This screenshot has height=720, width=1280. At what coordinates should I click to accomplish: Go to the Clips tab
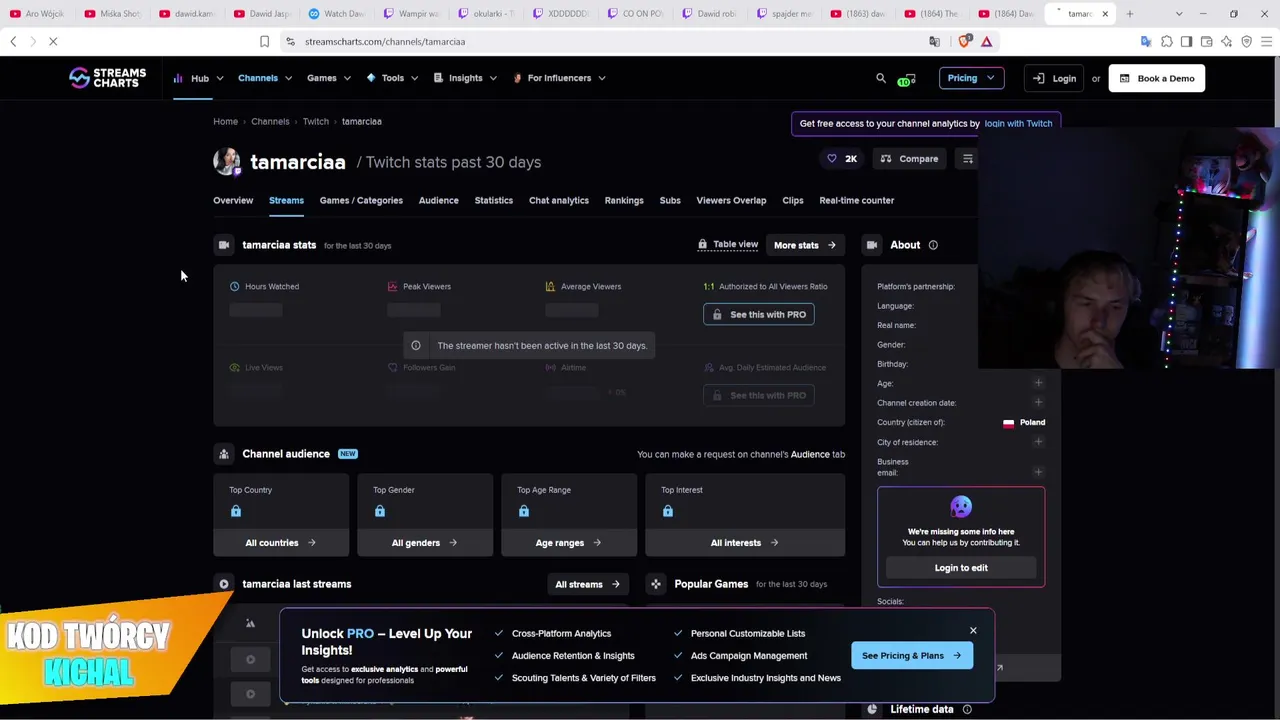click(793, 200)
